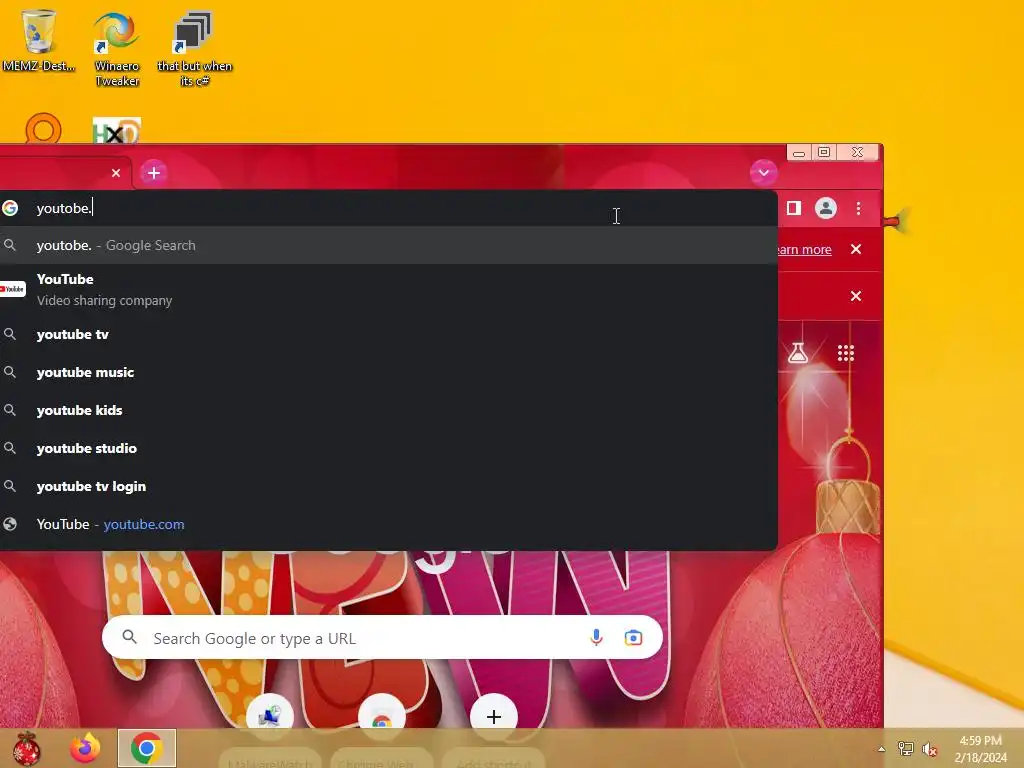Select Chrome in the taskbar
The height and width of the screenshot is (768, 1024).
point(147,748)
